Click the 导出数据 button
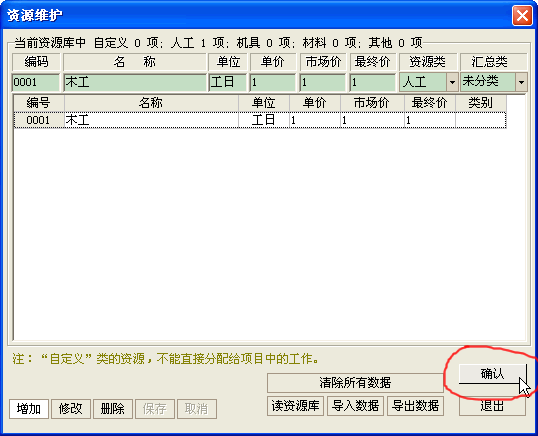Image resolution: width=538 pixels, height=436 pixels. (415, 406)
